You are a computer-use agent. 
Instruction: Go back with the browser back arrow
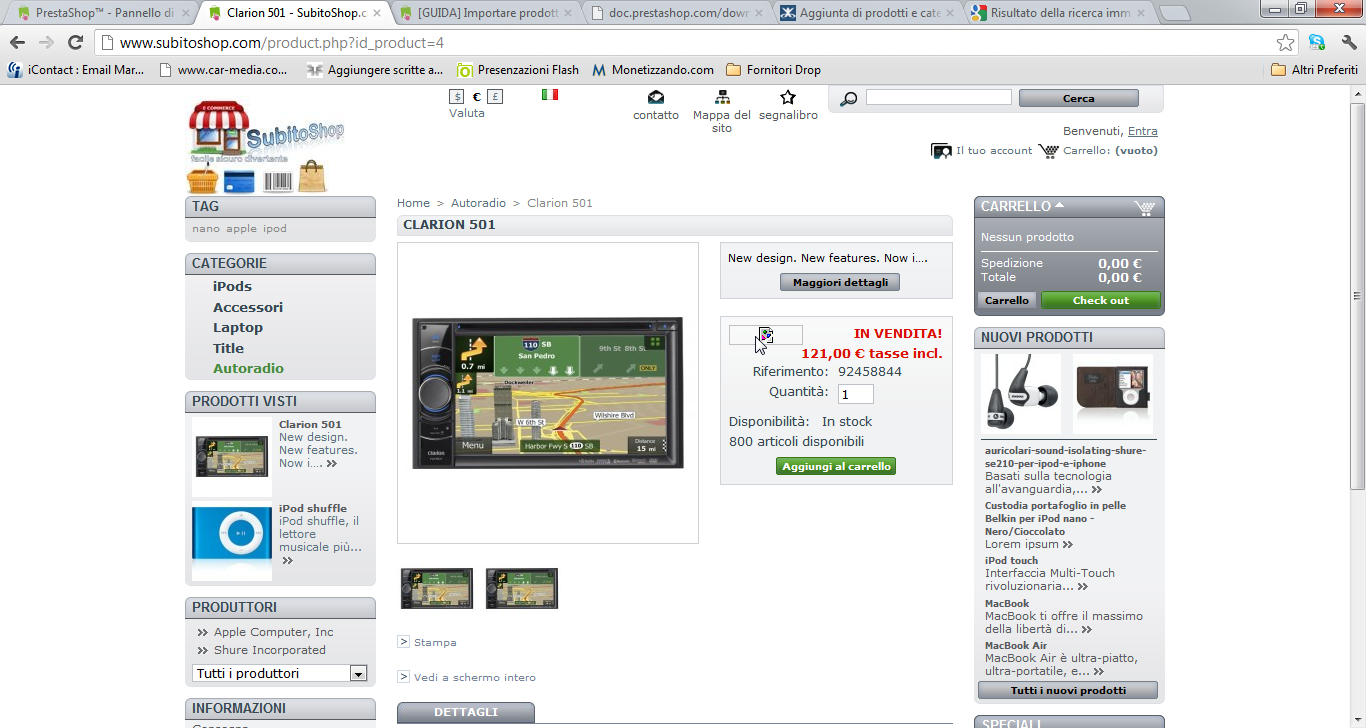(17, 43)
